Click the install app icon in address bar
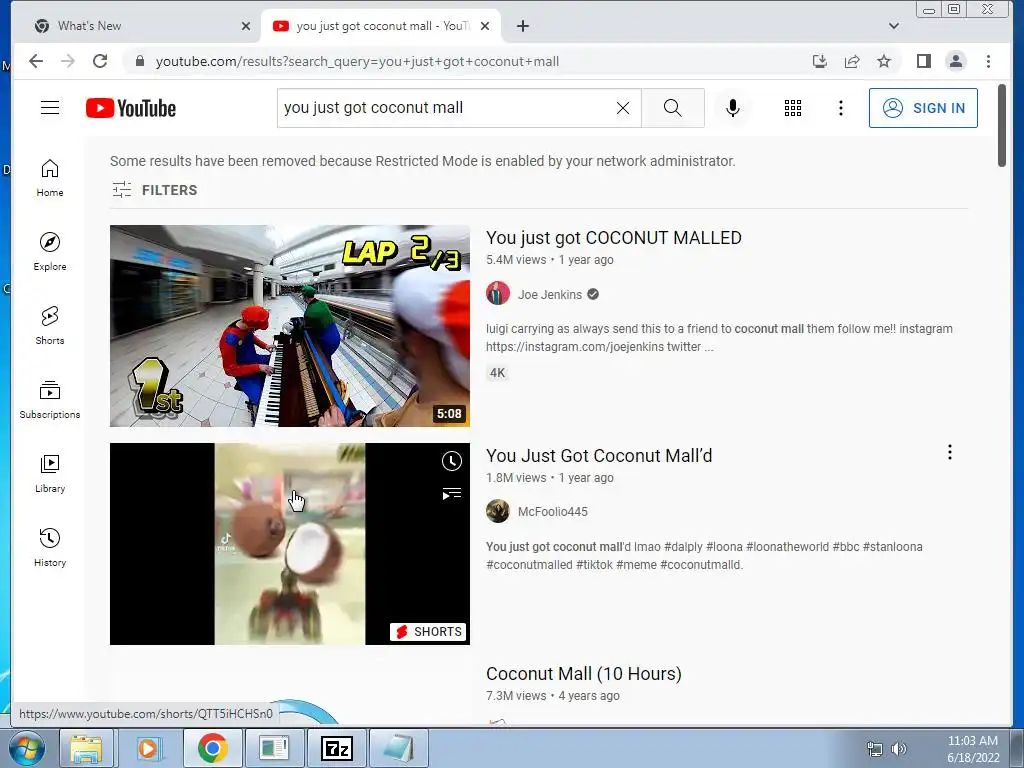Image resolution: width=1024 pixels, height=768 pixels. click(x=820, y=61)
